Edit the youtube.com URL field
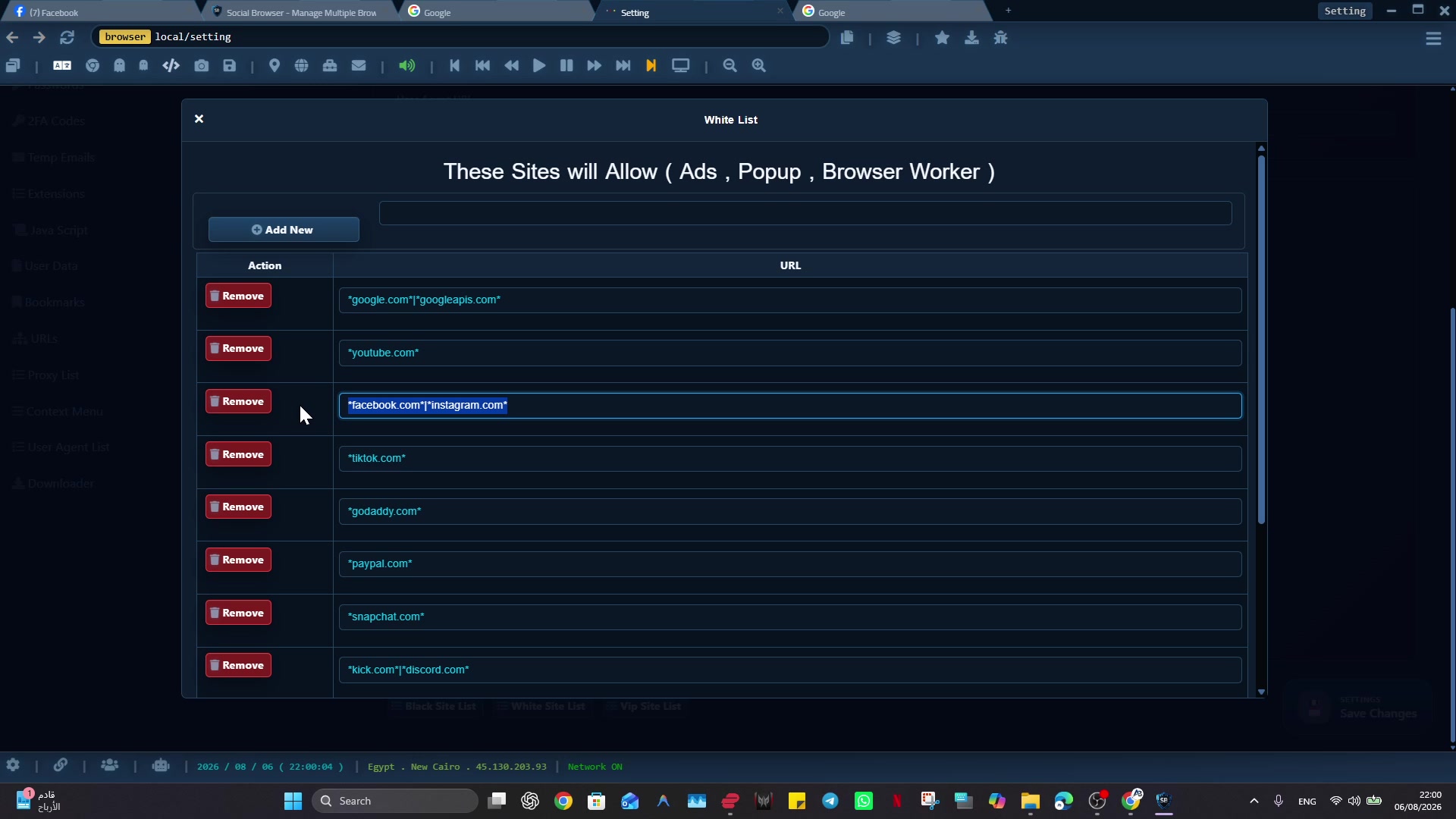Screen dimensions: 1456x819 790,353
